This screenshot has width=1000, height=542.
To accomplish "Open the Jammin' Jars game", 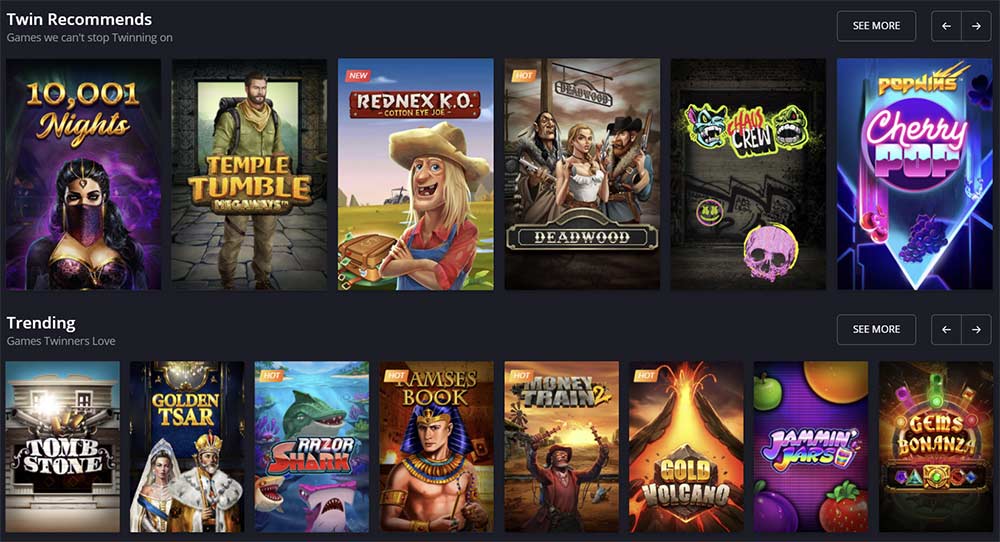I will coord(811,447).
